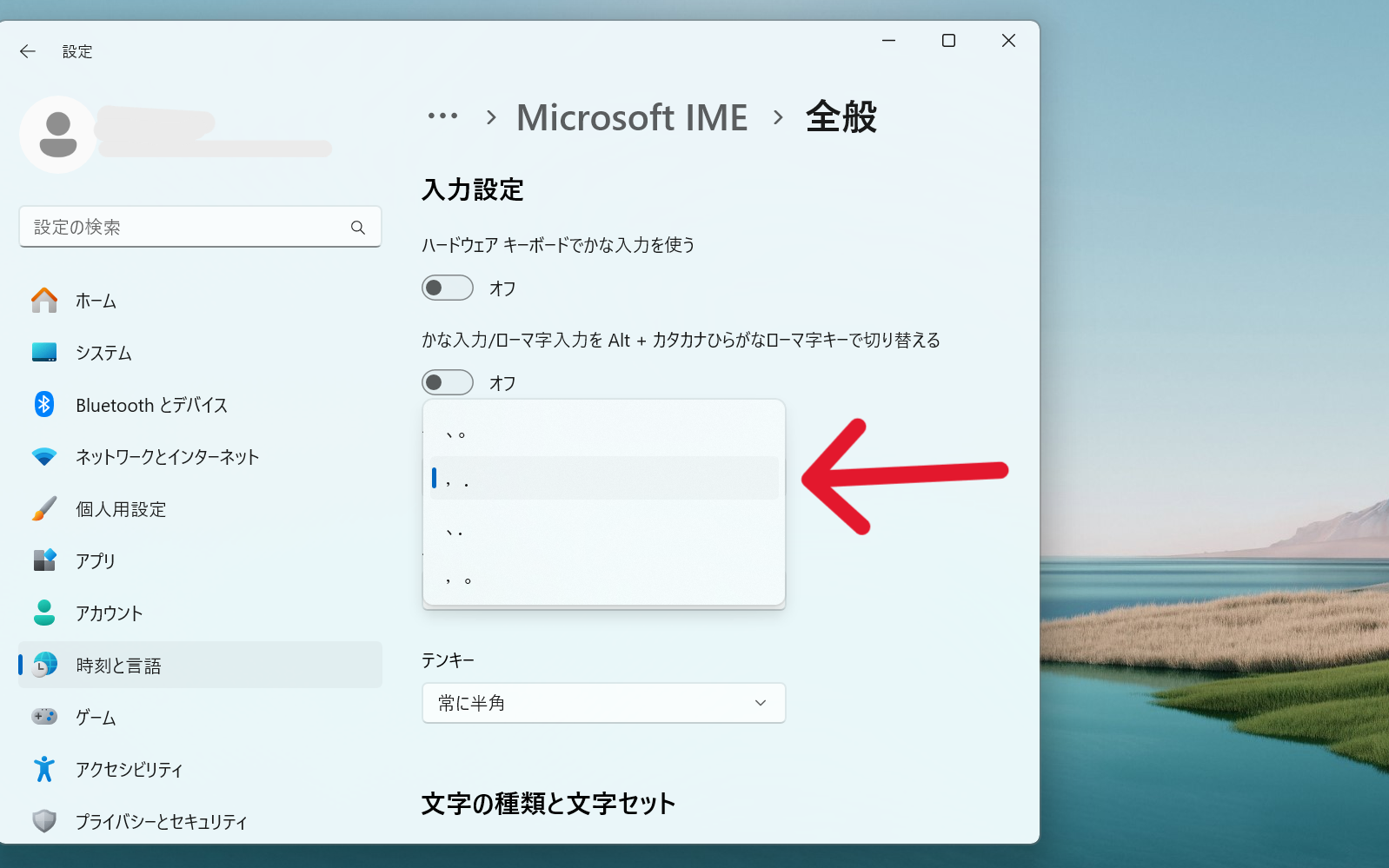Select the ，。 punctuation option

604,578
